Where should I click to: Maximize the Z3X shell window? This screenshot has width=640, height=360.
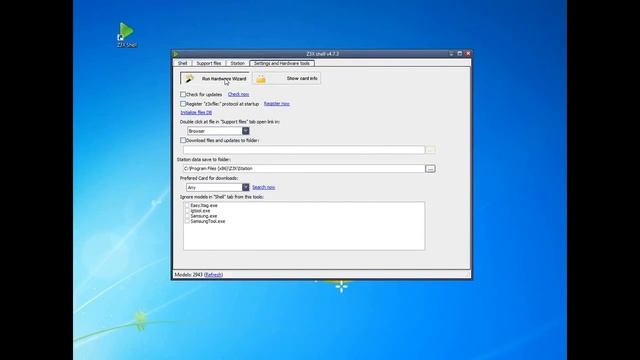(460, 53)
